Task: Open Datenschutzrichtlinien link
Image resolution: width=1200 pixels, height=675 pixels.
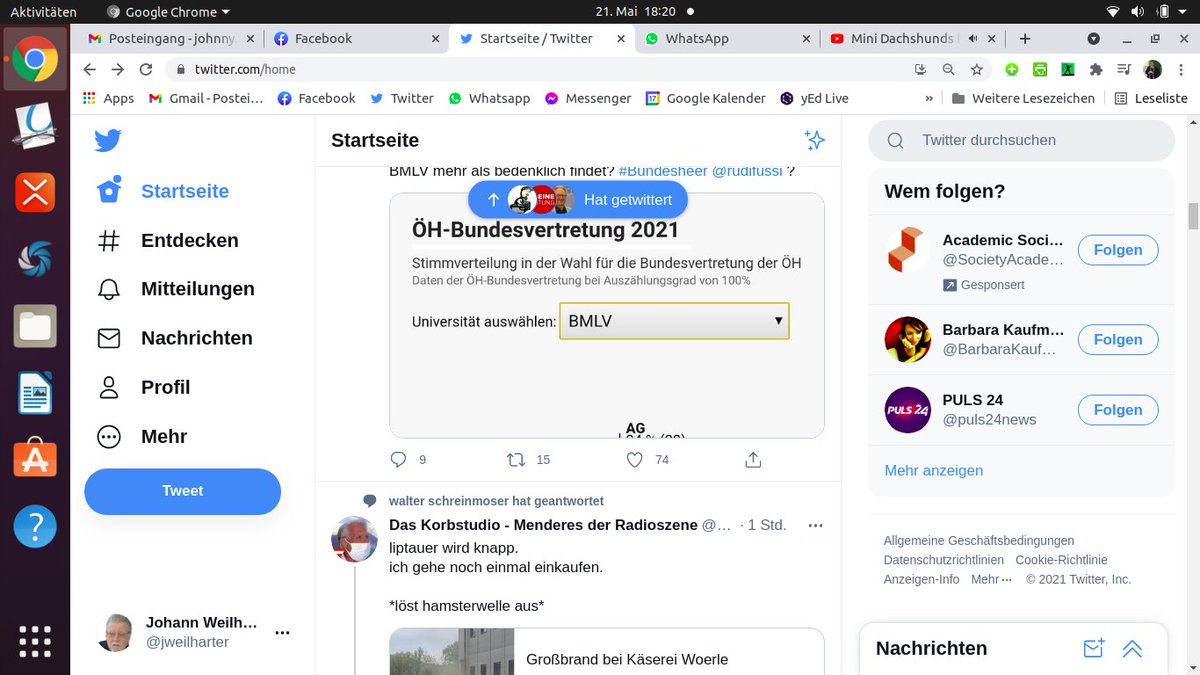Action: coord(943,560)
